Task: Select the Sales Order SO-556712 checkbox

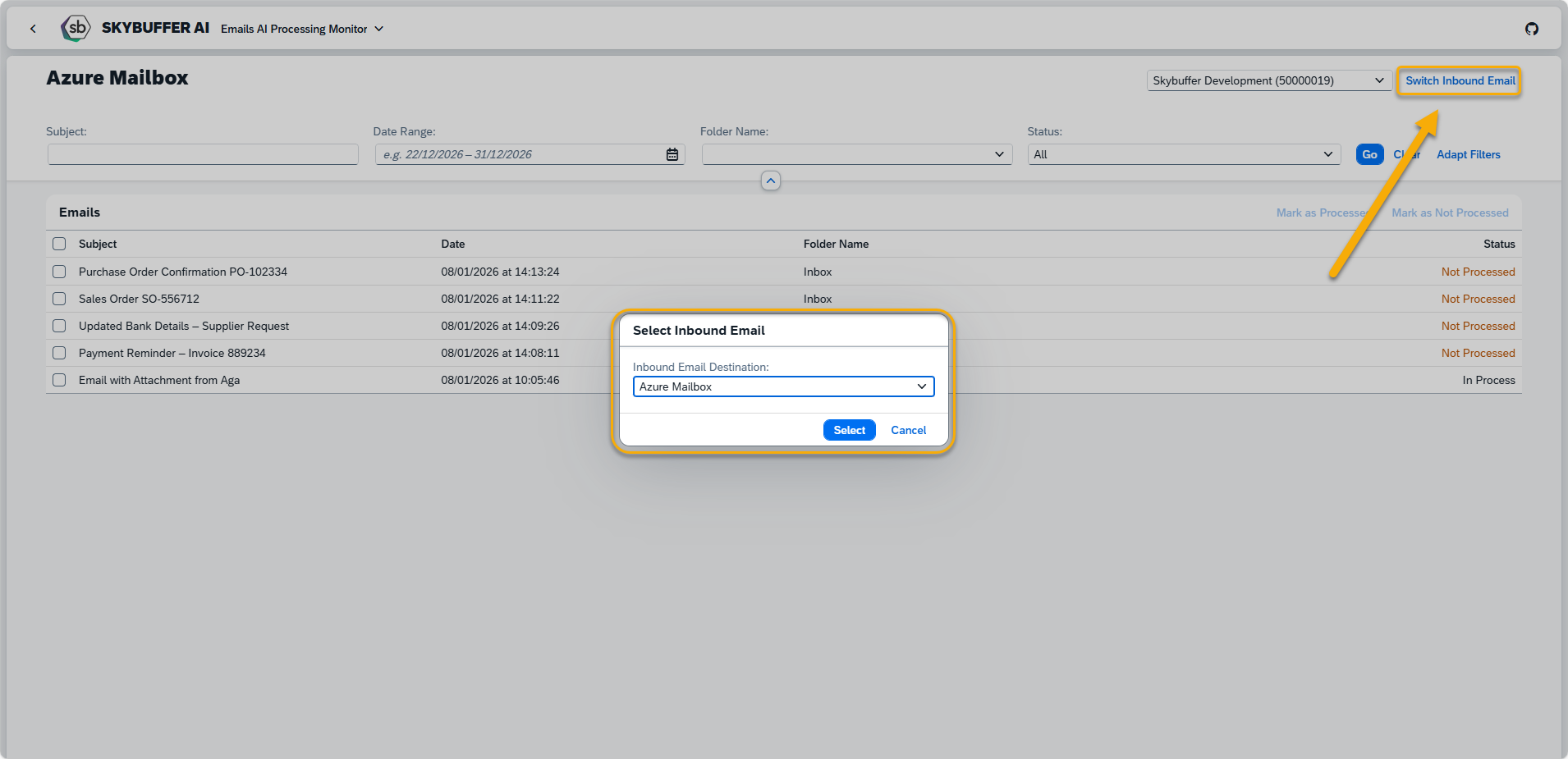Action: [x=59, y=299]
